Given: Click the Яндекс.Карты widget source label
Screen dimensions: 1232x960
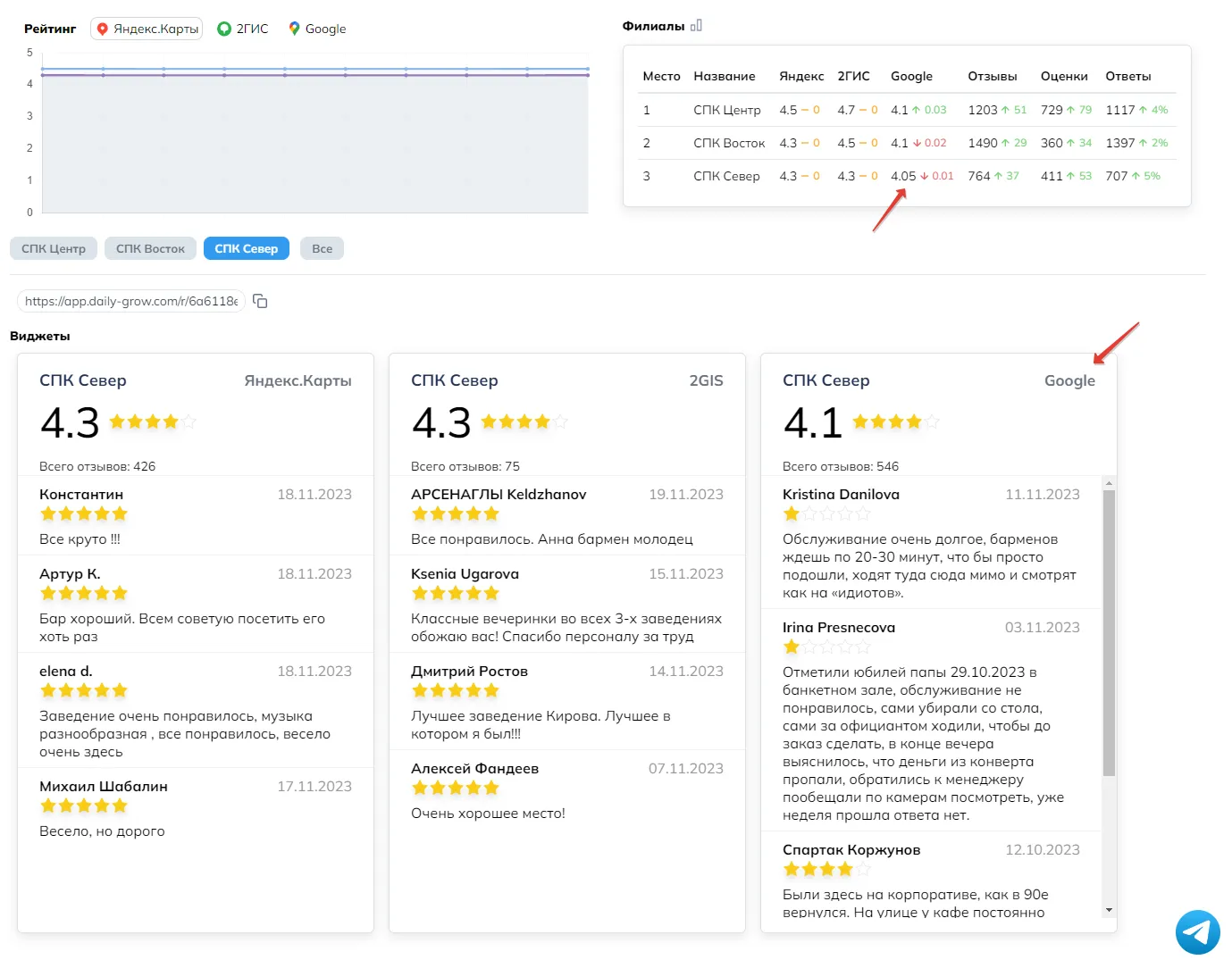Looking at the screenshot, I should coord(298,380).
